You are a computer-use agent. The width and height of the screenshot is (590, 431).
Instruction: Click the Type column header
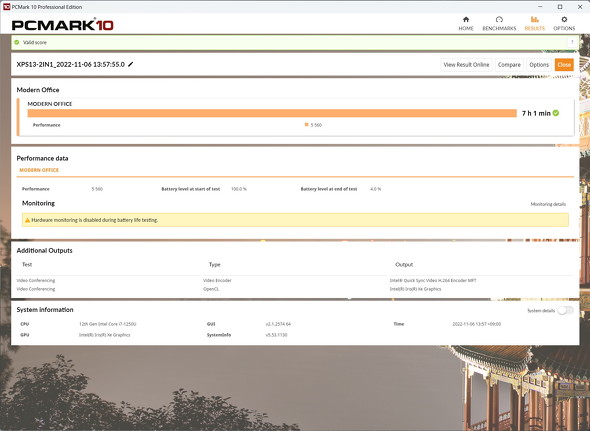[x=214, y=265]
